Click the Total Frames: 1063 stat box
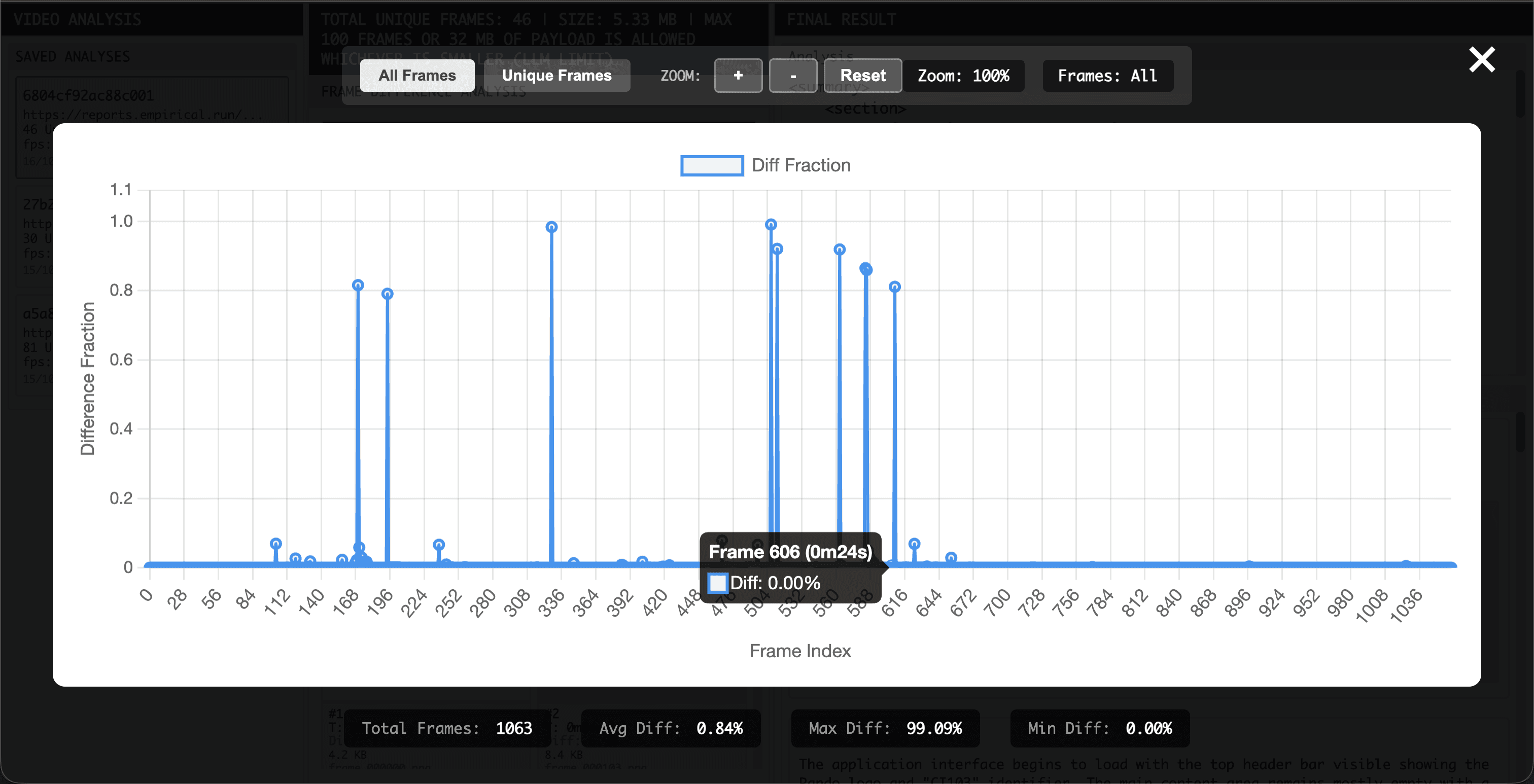The height and width of the screenshot is (784, 1534). [x=447, y=728]
